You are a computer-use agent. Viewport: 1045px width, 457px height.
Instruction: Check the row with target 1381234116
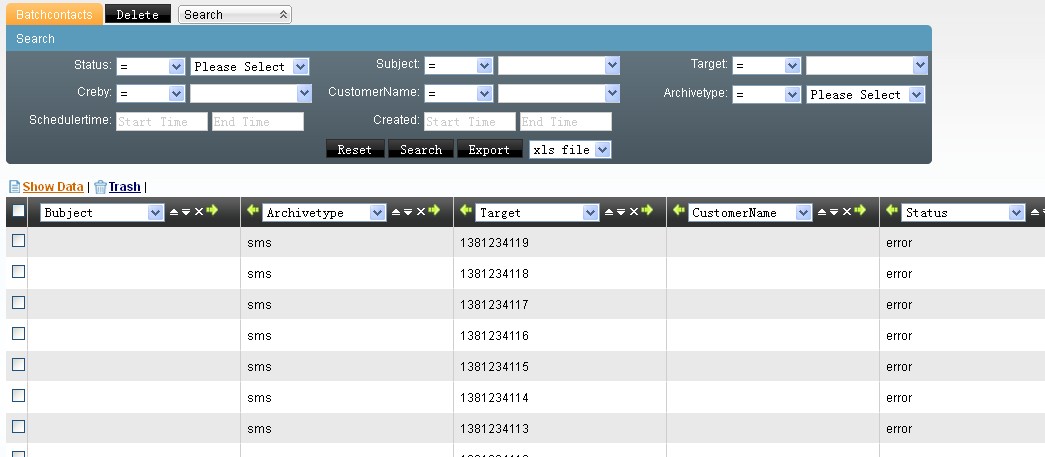click(18, 334)
